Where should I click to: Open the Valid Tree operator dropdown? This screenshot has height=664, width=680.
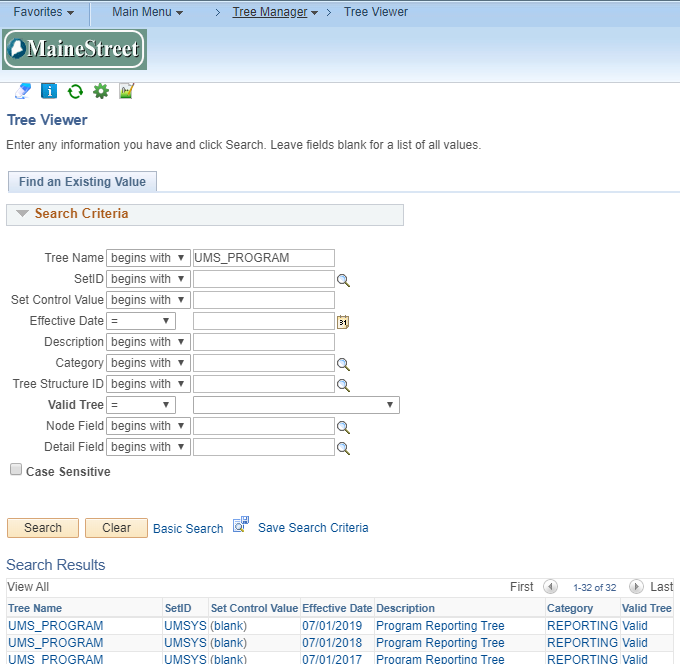(x=141, y=405)
